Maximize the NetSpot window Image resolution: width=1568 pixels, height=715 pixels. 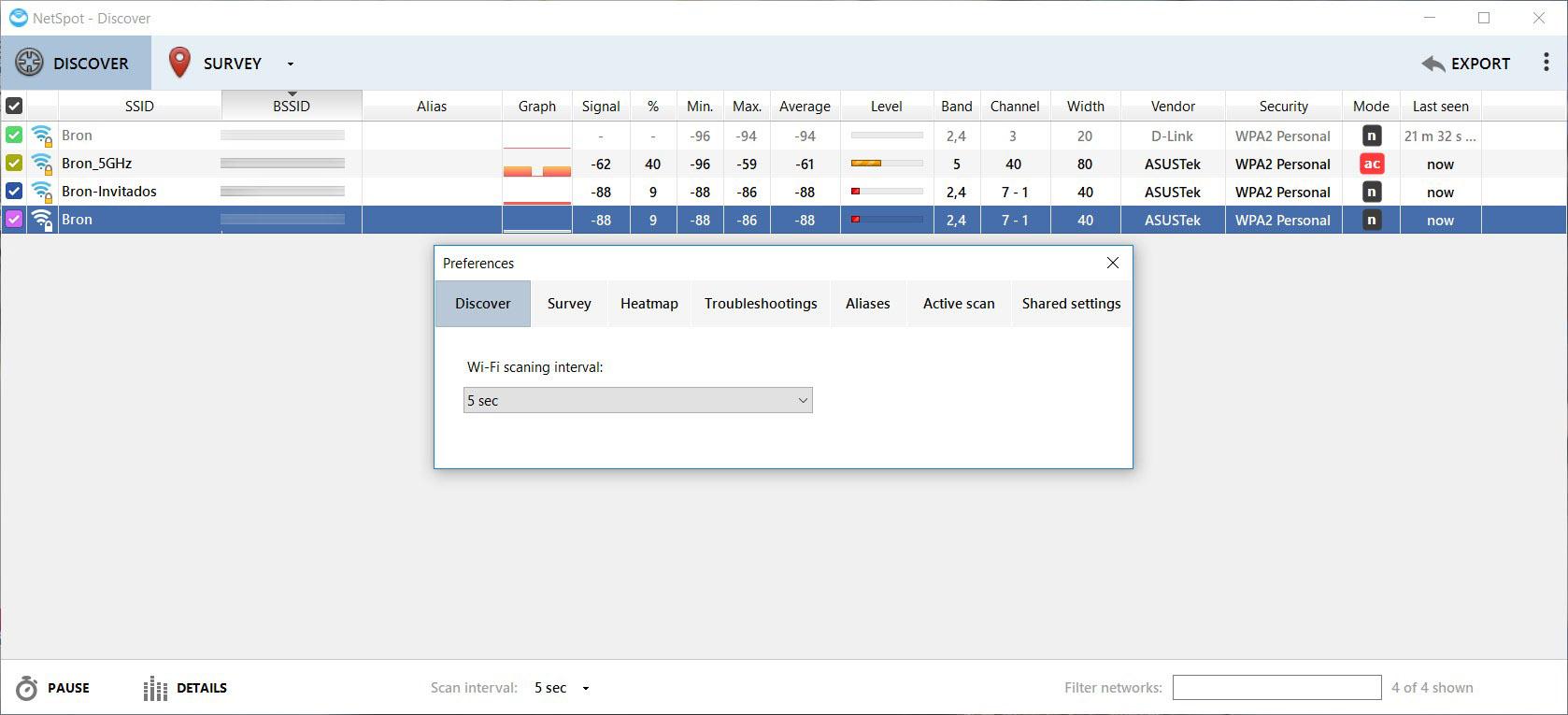1484,18
